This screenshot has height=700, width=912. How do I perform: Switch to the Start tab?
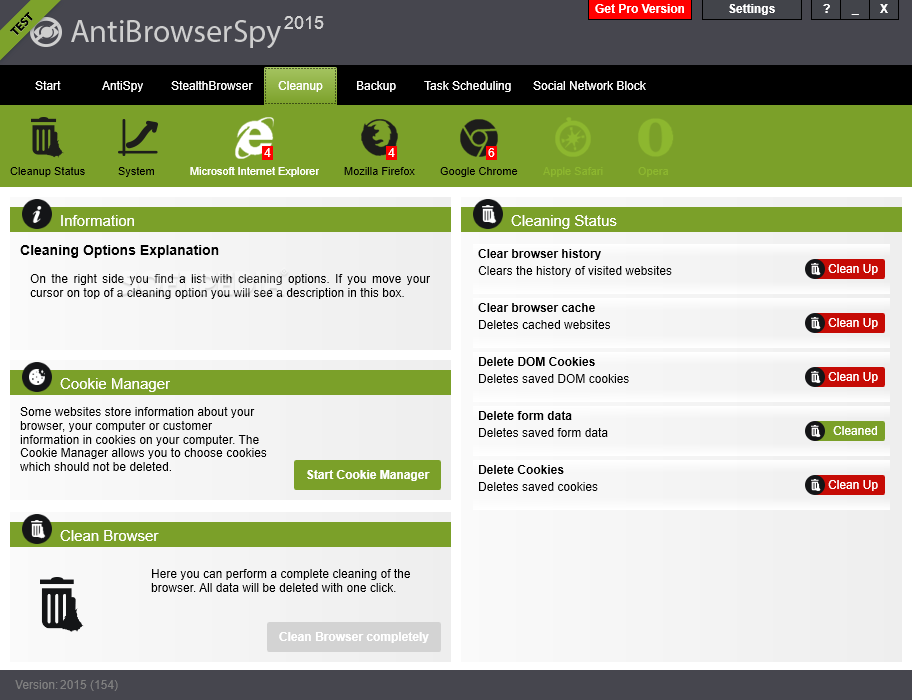point(48,86)
